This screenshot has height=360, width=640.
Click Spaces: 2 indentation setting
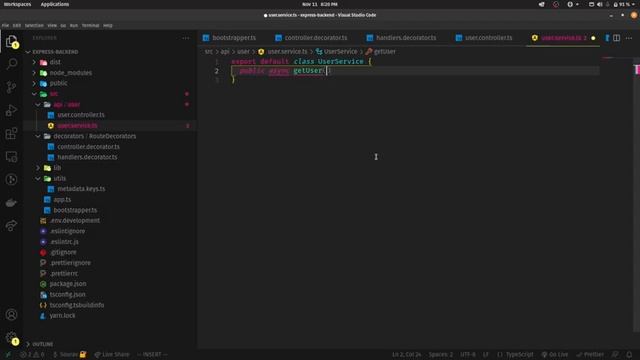pos(440,355)
